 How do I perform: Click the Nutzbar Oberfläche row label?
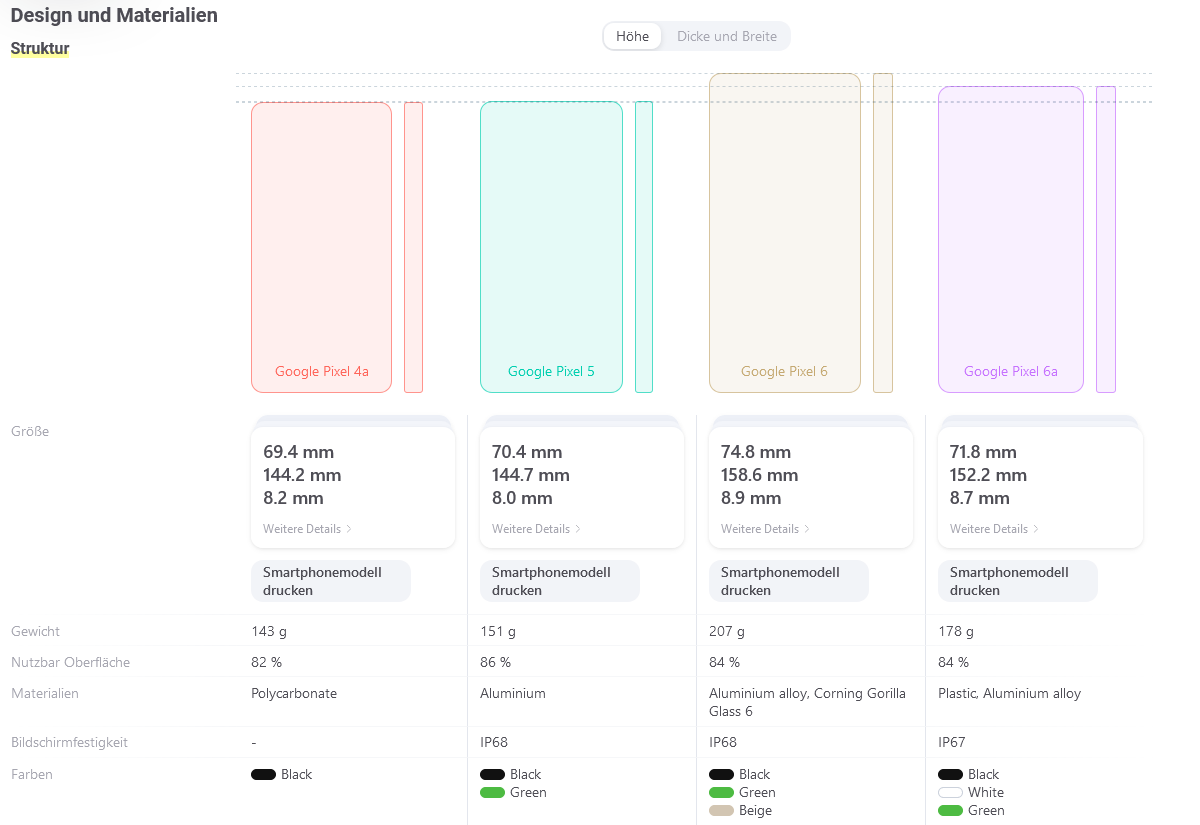pos(70,663)
